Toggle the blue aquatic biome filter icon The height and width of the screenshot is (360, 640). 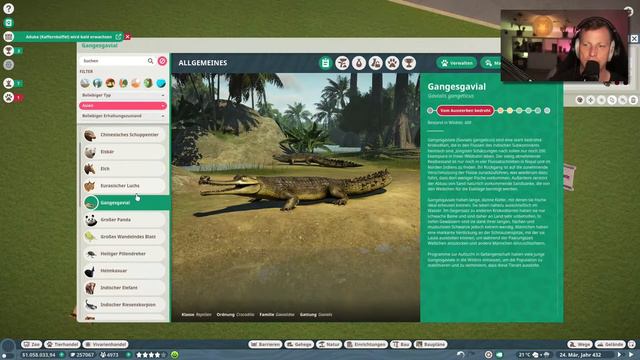pos(161,83)
